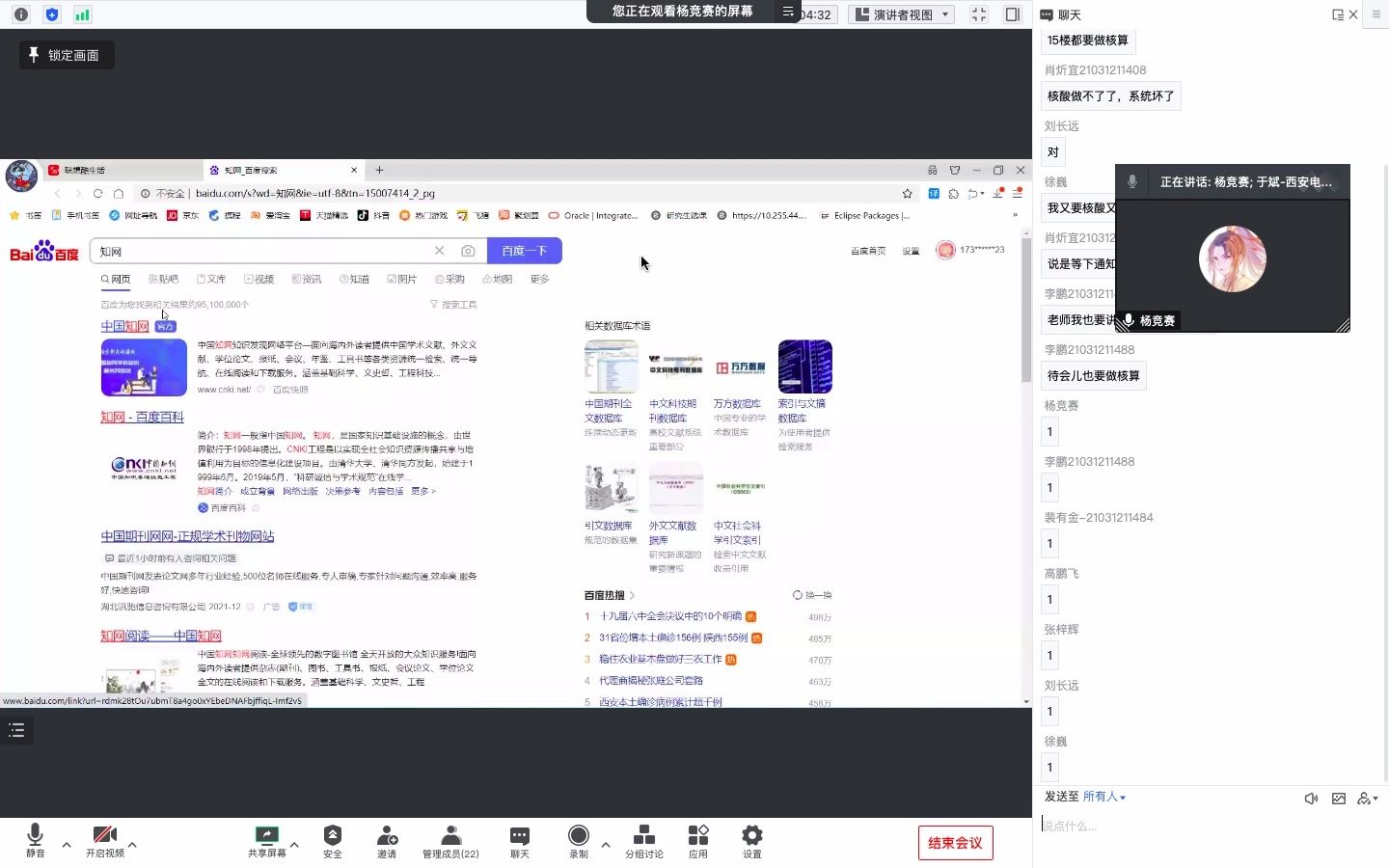The width and height of the screenshot is (1389, 868).
Task: Open the 共享屏幕 share screen icon
Action: 266,840
